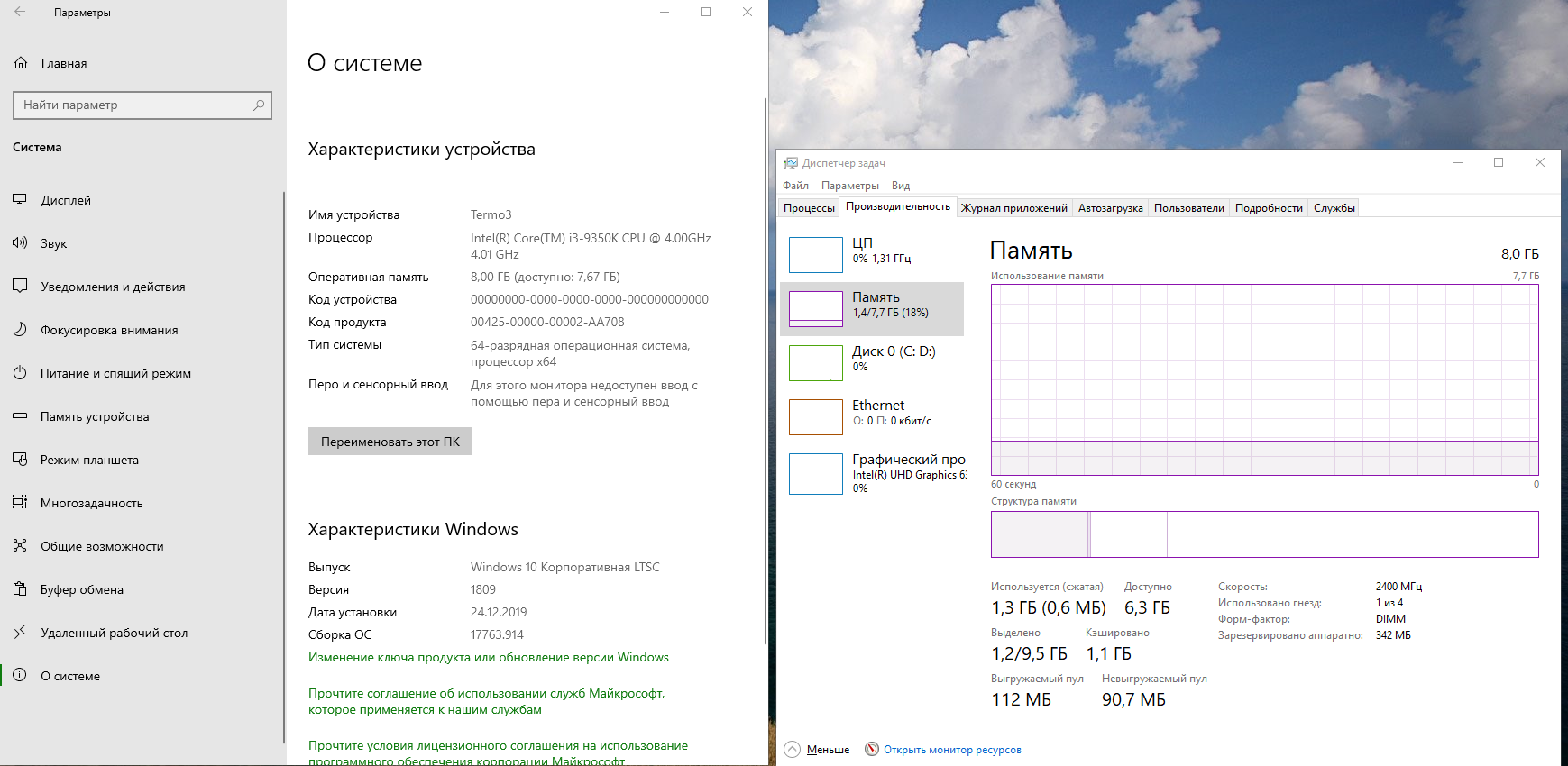Click the install date 24.12.2019
Image resolution: width=1568 pixels, height=766 pixels.
(499, 612)
